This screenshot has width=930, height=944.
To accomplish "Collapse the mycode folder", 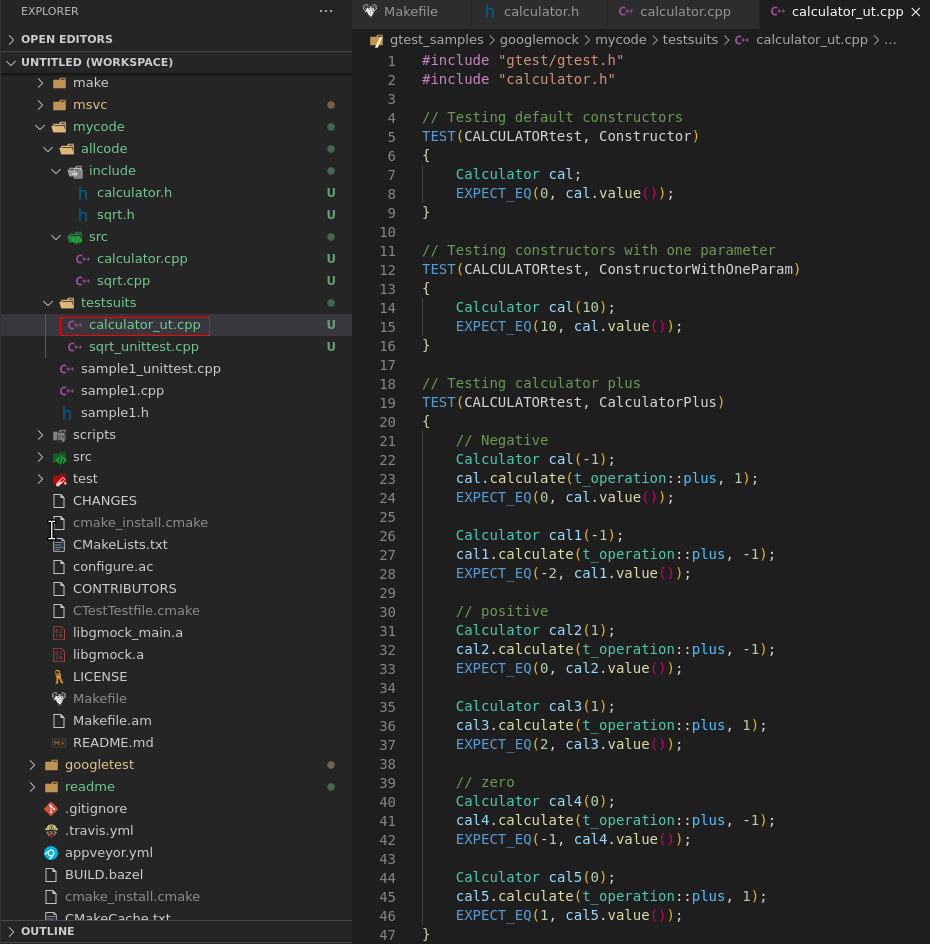I will pos(40,127).
